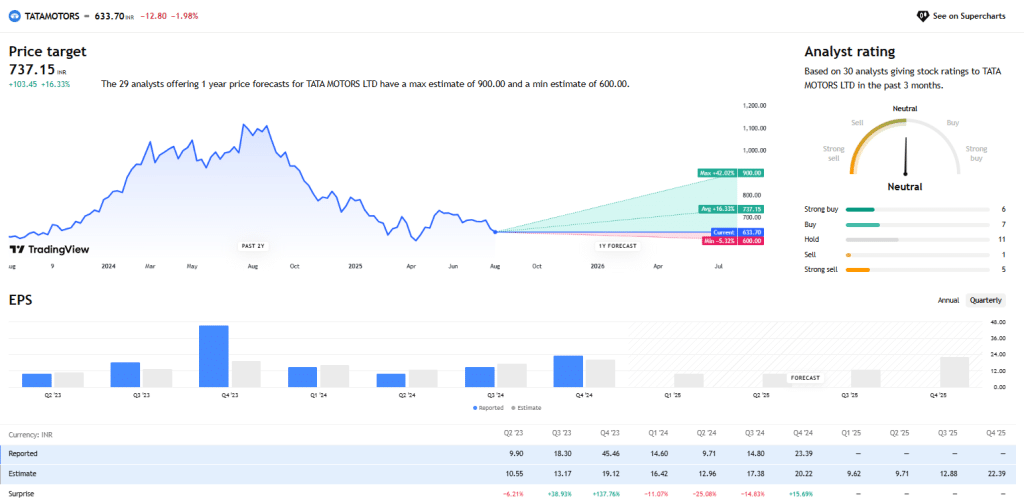Click the Q4 '24 reported EPS bar
This screenshot has width=1024, height=503.
(568, 372)
